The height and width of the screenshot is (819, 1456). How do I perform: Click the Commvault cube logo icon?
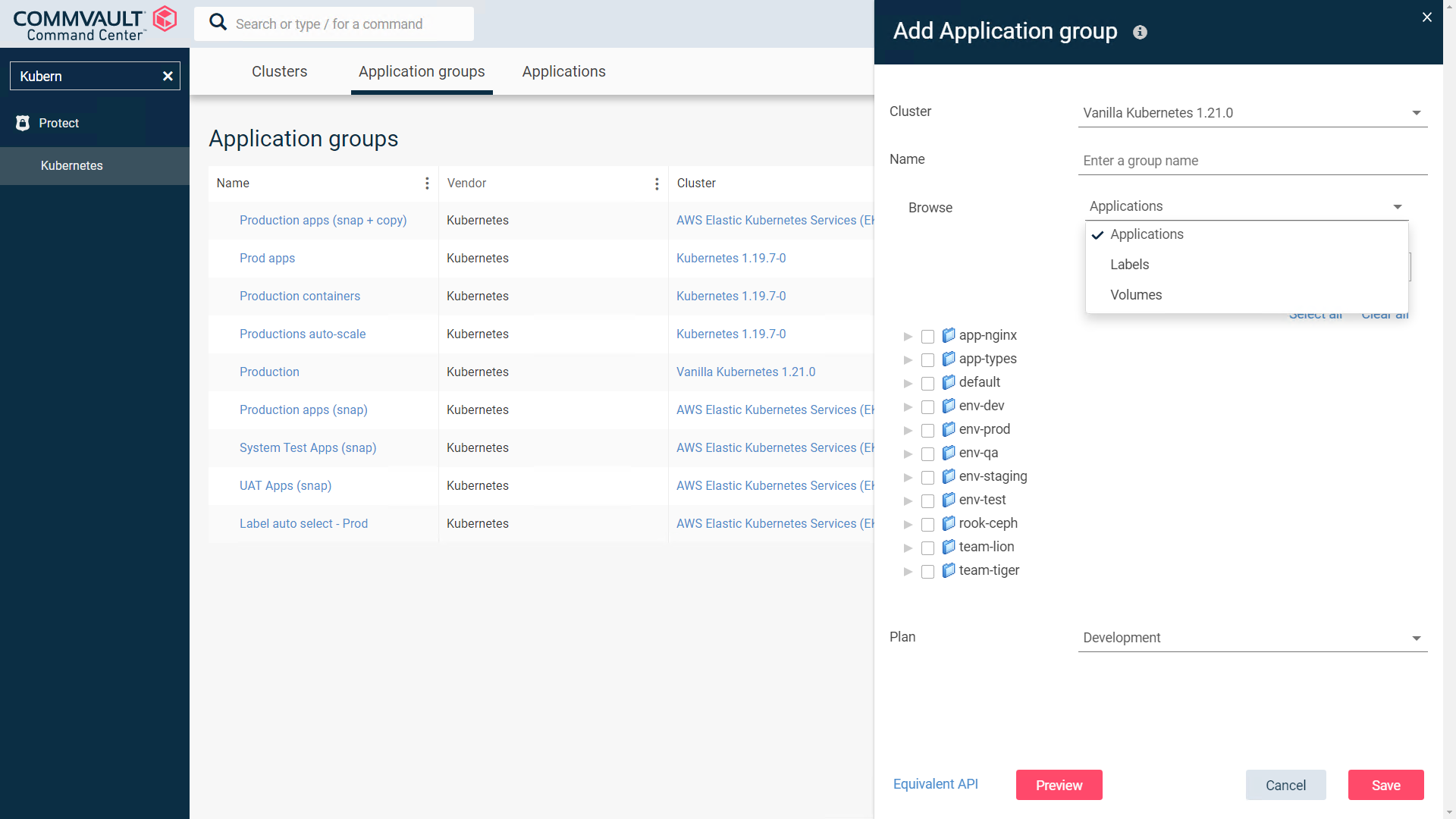tap(165, 19)
